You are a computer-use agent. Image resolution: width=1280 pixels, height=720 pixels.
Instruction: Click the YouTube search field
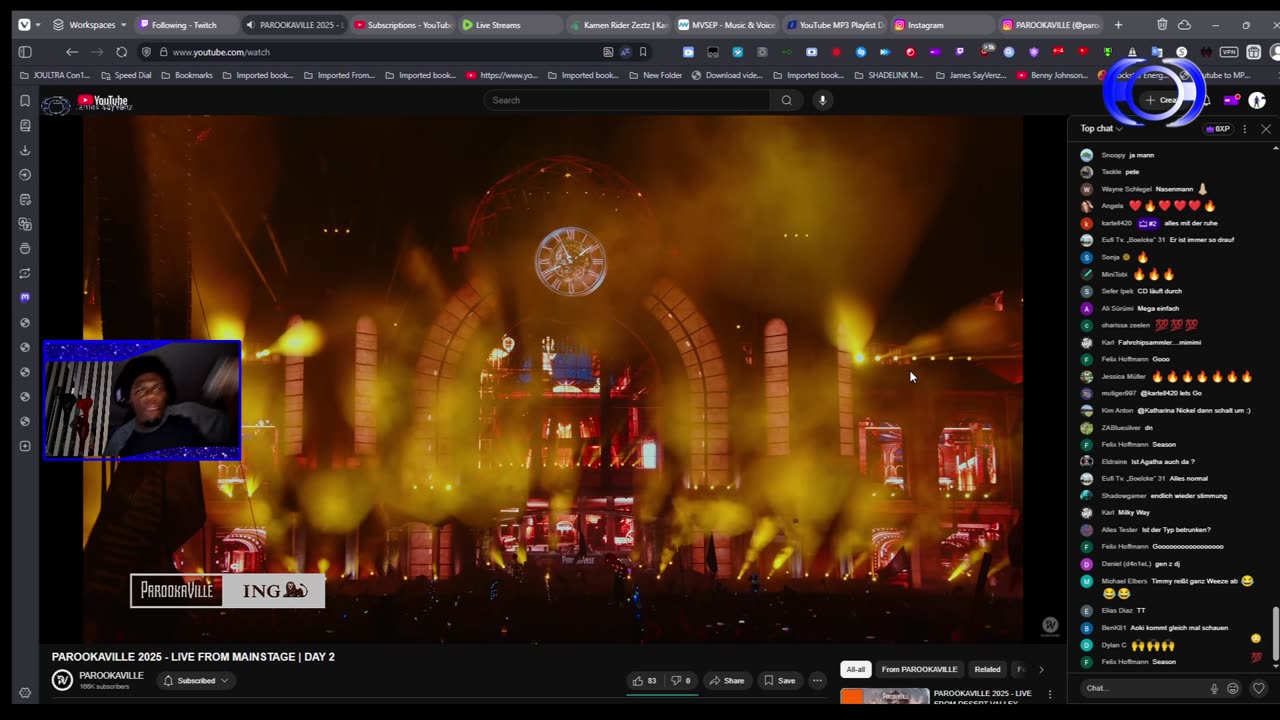click(x=627, y=100)
